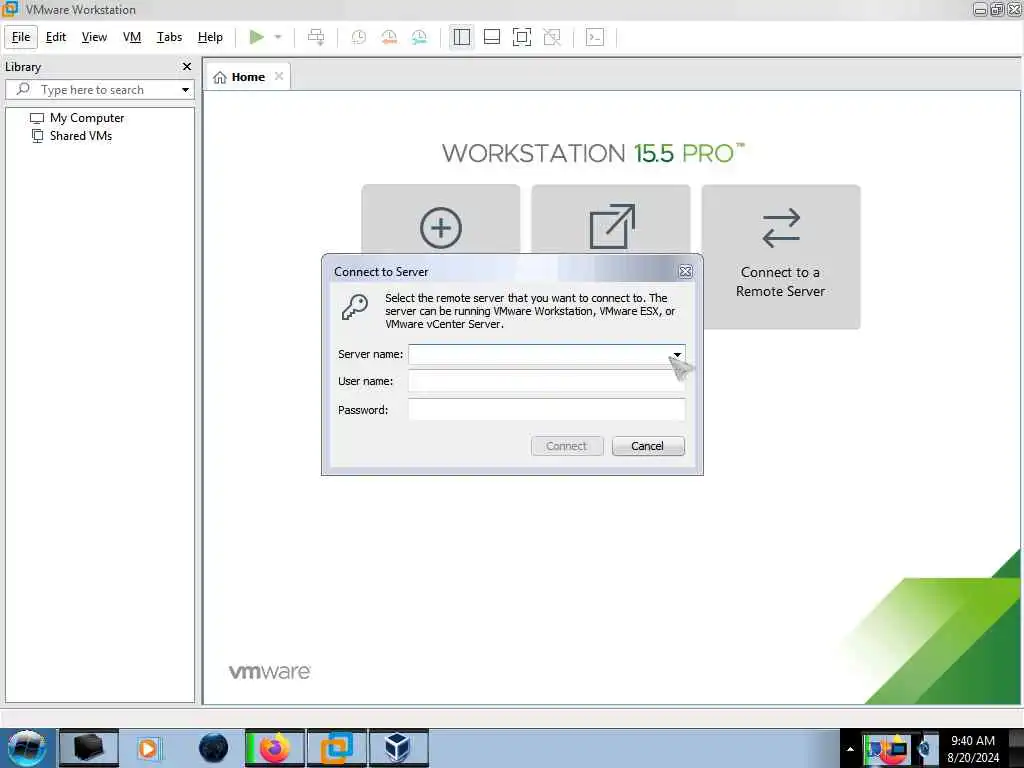Viewport: 1024px width, 768px height.
Task: Open the Edit menu
Action: [56, 37]
